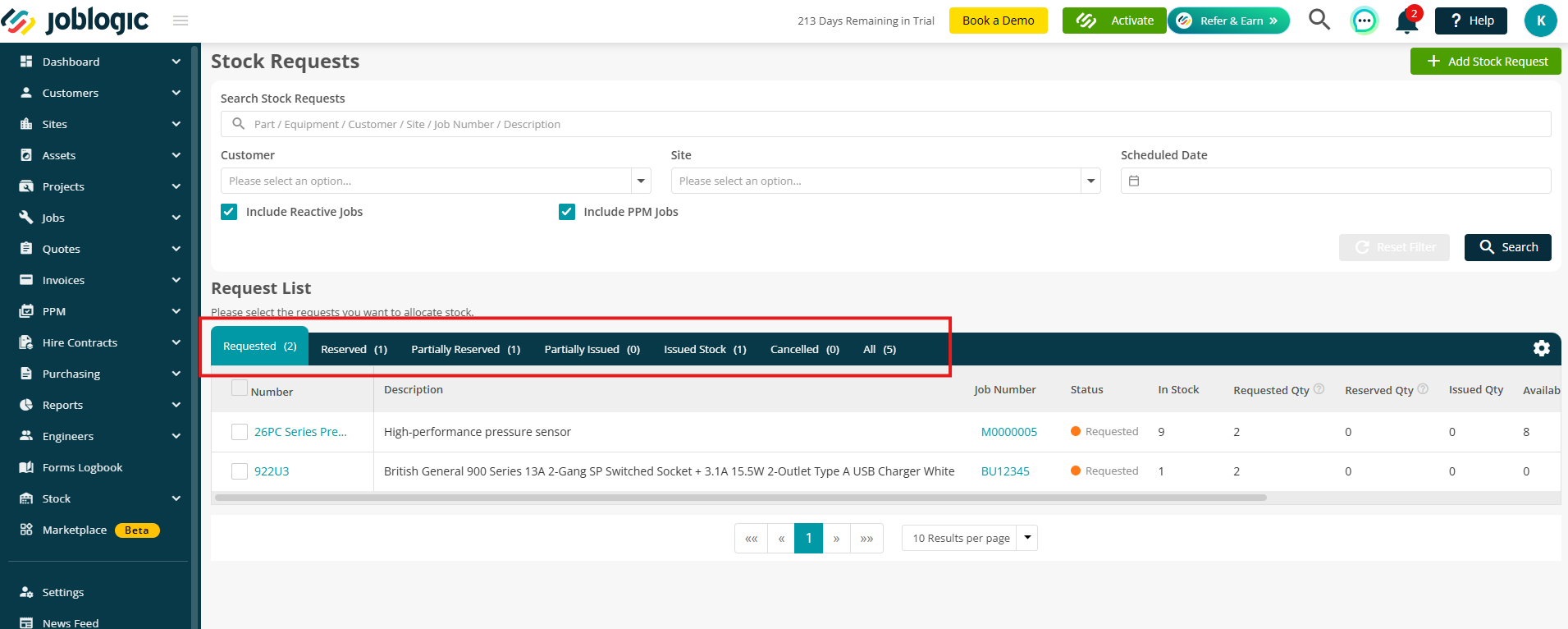Click the Sites sidebar icon
Screen dimensions: 1568x629
tap(26, 124)
